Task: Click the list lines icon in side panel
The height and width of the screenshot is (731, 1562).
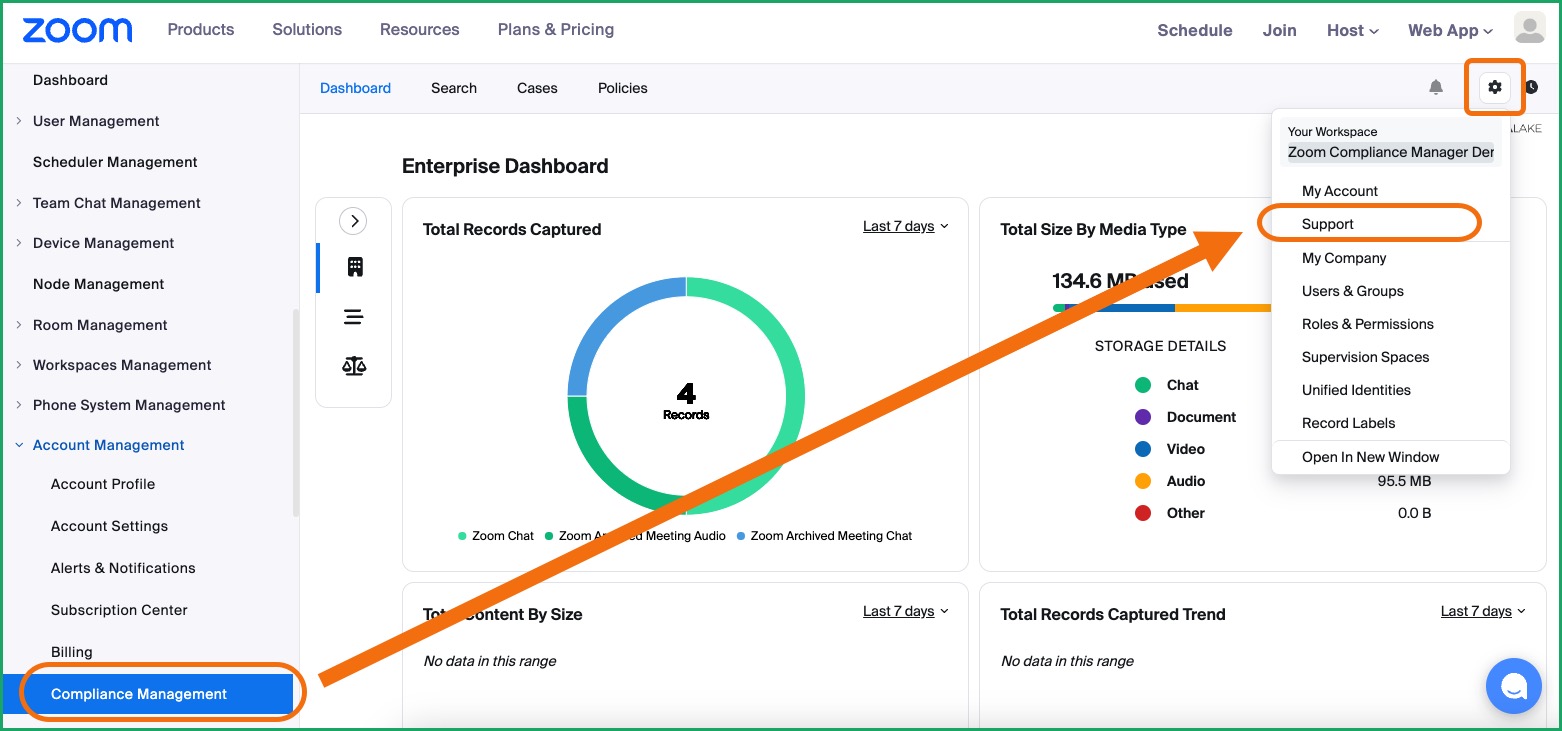Action: click(x=353, y=317)
